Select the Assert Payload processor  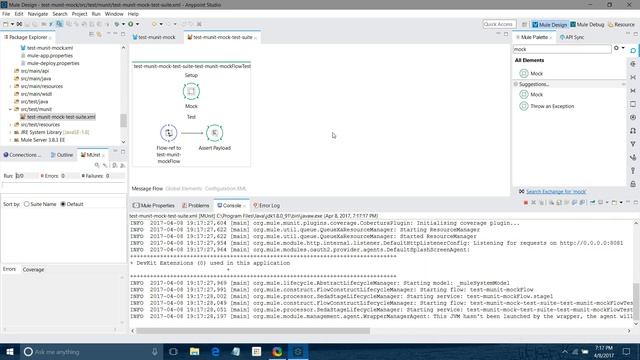[214, 133]
